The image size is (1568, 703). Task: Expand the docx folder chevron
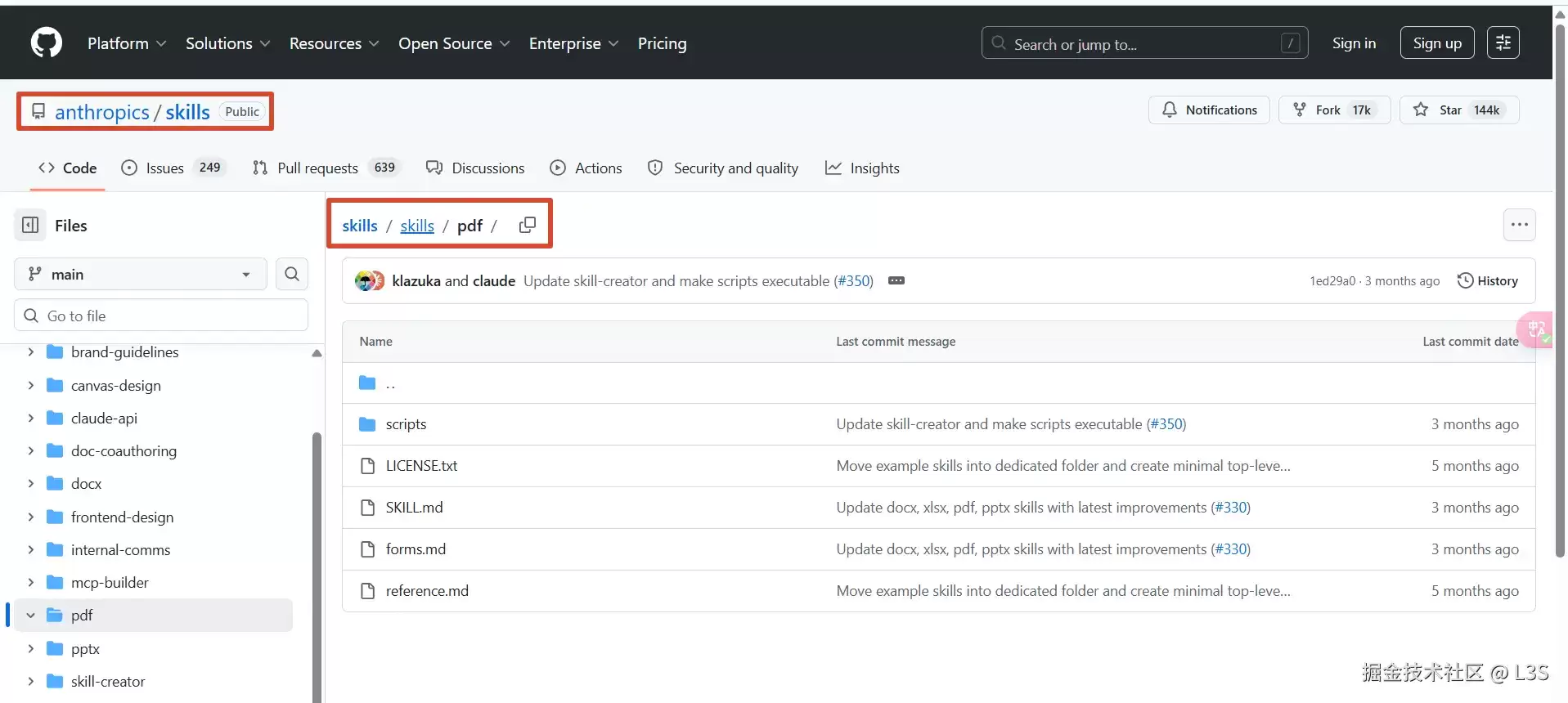[30, 484]
